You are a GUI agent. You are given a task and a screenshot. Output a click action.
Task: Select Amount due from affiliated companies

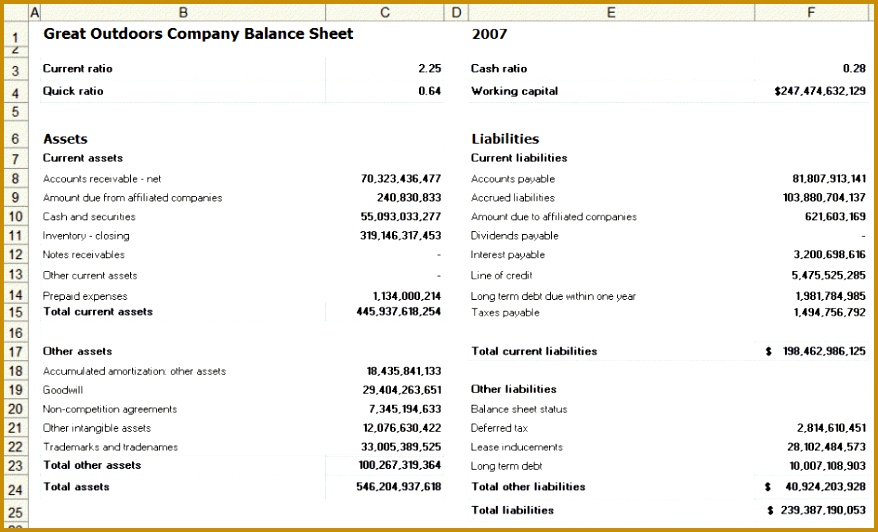(133, 198)
